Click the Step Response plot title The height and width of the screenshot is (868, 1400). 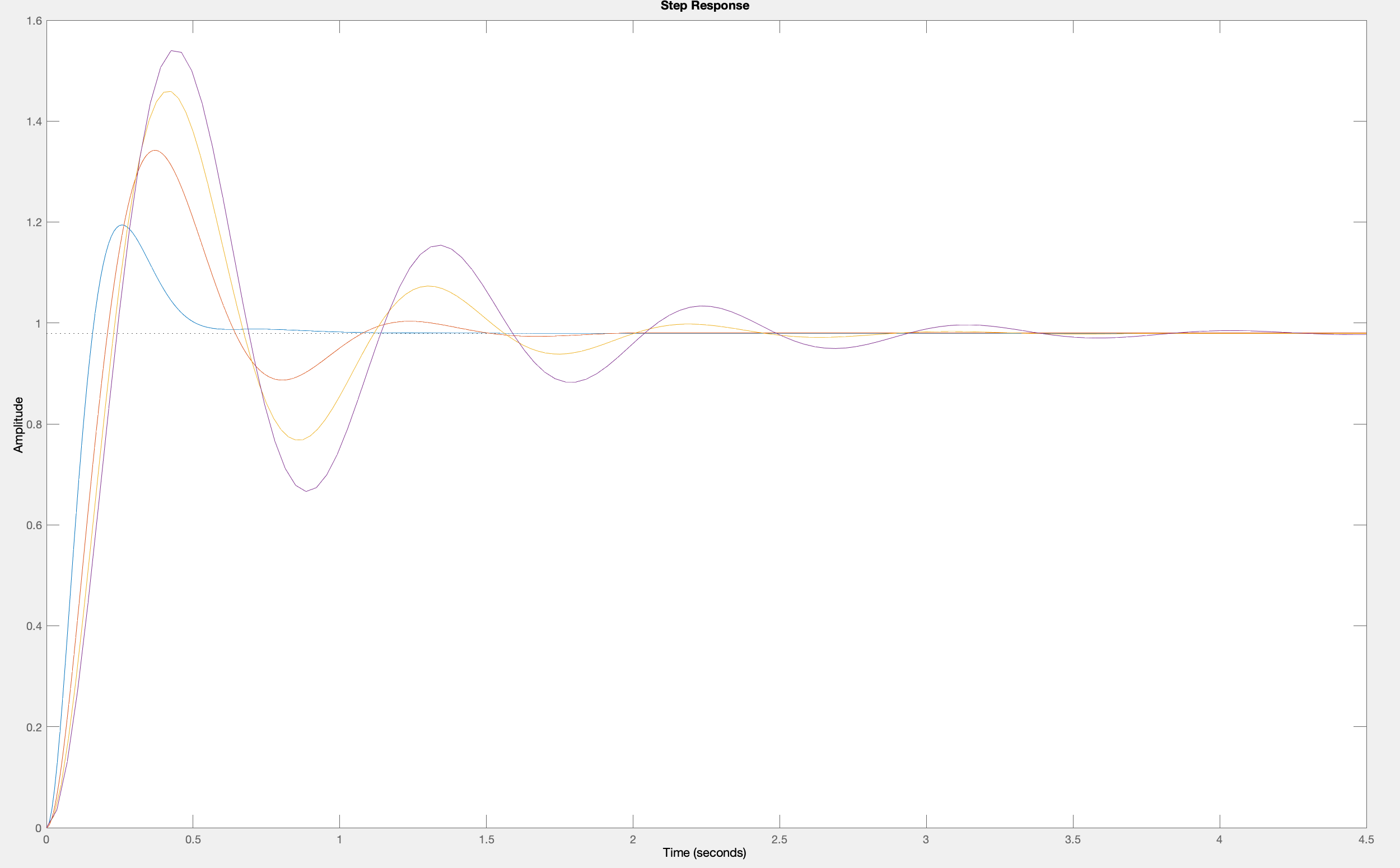click(x=704, y=6)
